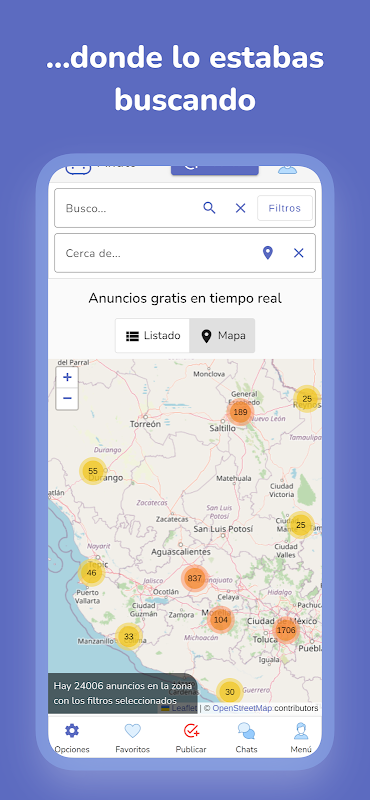Open the 1706 cluster at Ciudad de México

[286, 630]
